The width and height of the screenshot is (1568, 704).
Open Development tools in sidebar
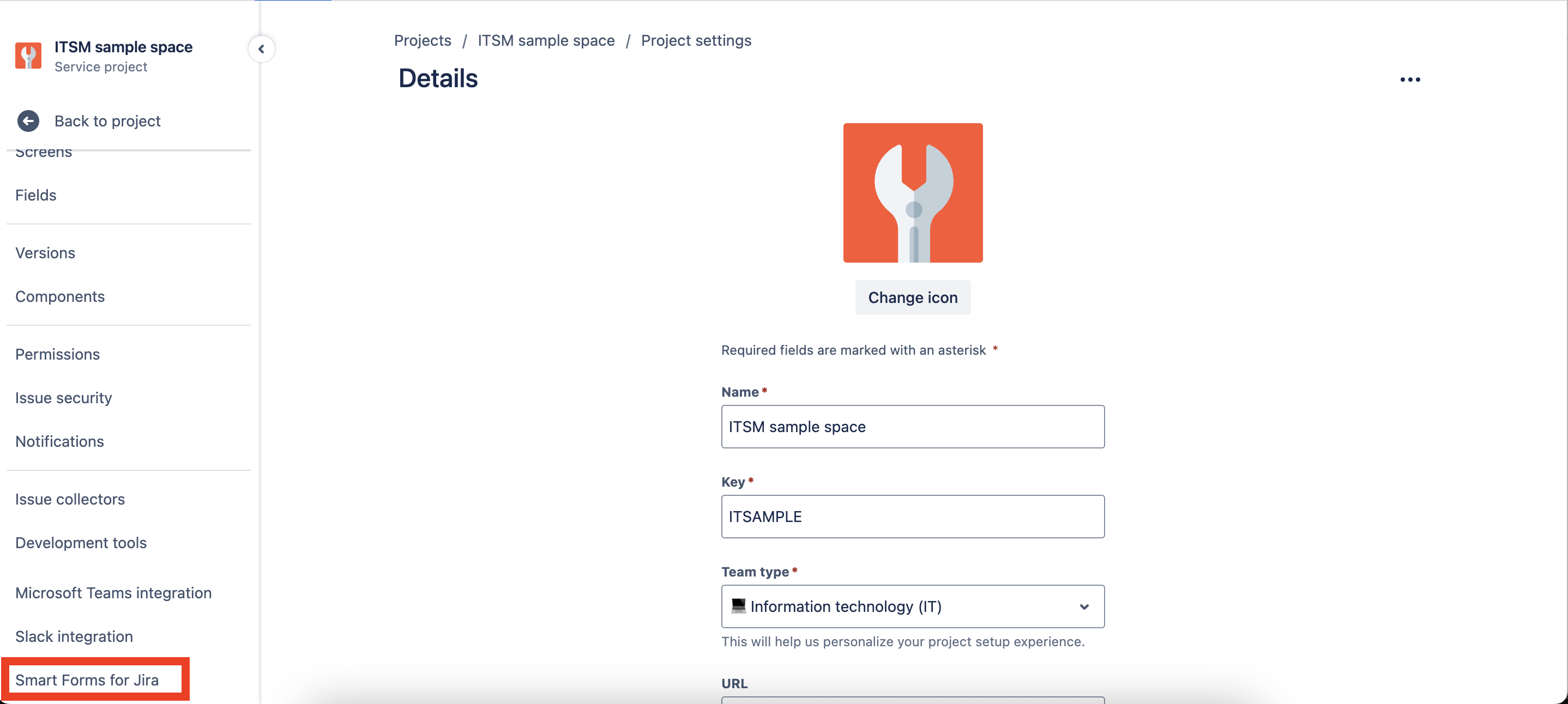(81, 543)
